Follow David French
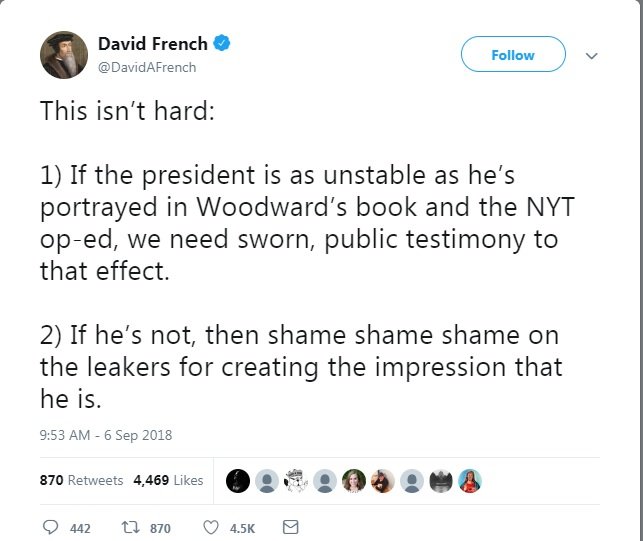643x541 pixels. point(513,55)
